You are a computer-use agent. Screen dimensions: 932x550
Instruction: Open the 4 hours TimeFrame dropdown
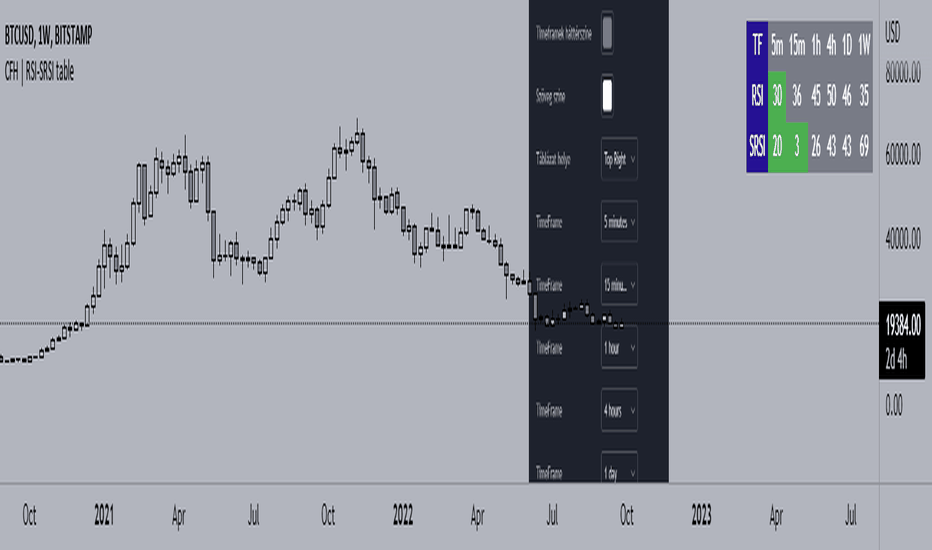619,410
